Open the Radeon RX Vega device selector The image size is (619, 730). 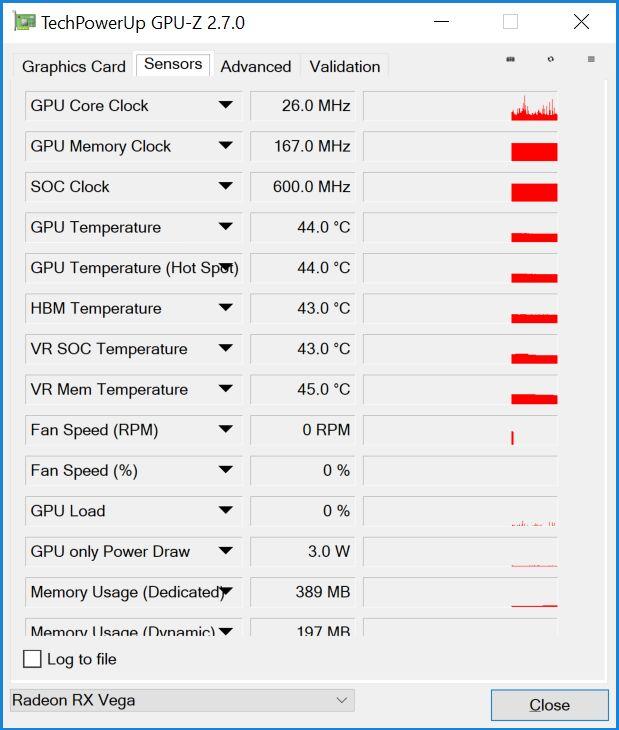[182, 700]
